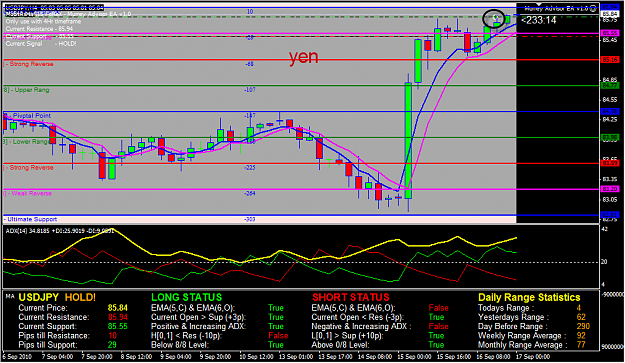Click the "-303" pip distance value
Screen dimensions: 625x363
(x=250, y=220)
